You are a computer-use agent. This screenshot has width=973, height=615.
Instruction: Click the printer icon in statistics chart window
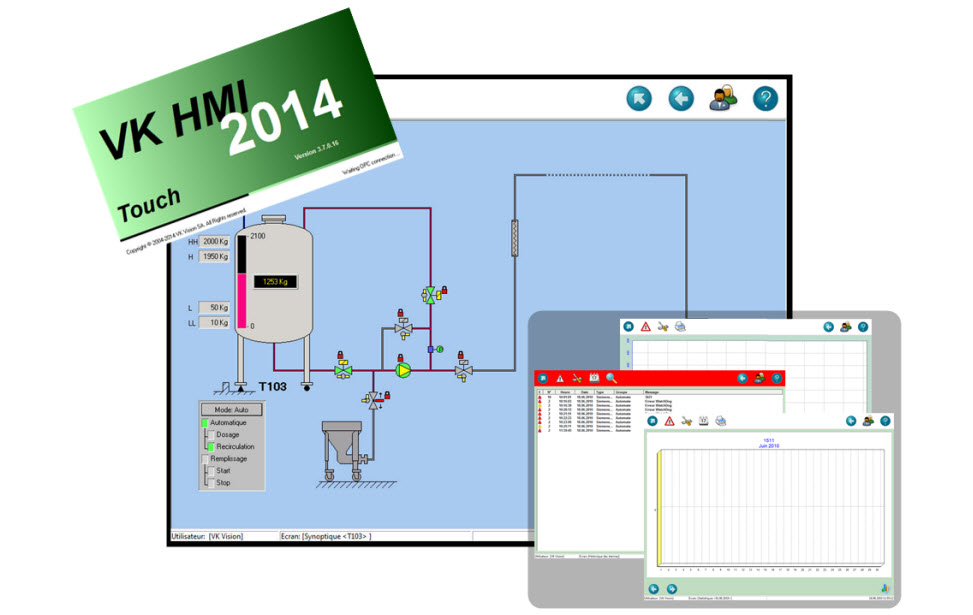(x=720, y=421)
